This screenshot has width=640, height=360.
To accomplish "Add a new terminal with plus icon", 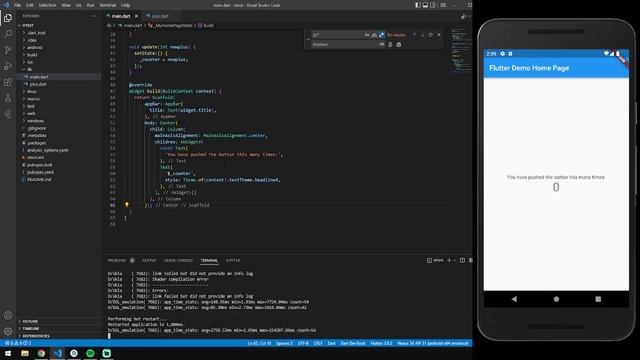I will pos(449,260).
